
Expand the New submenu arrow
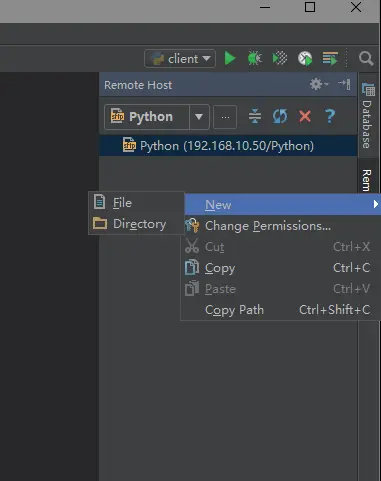click(x=376, y=204)
